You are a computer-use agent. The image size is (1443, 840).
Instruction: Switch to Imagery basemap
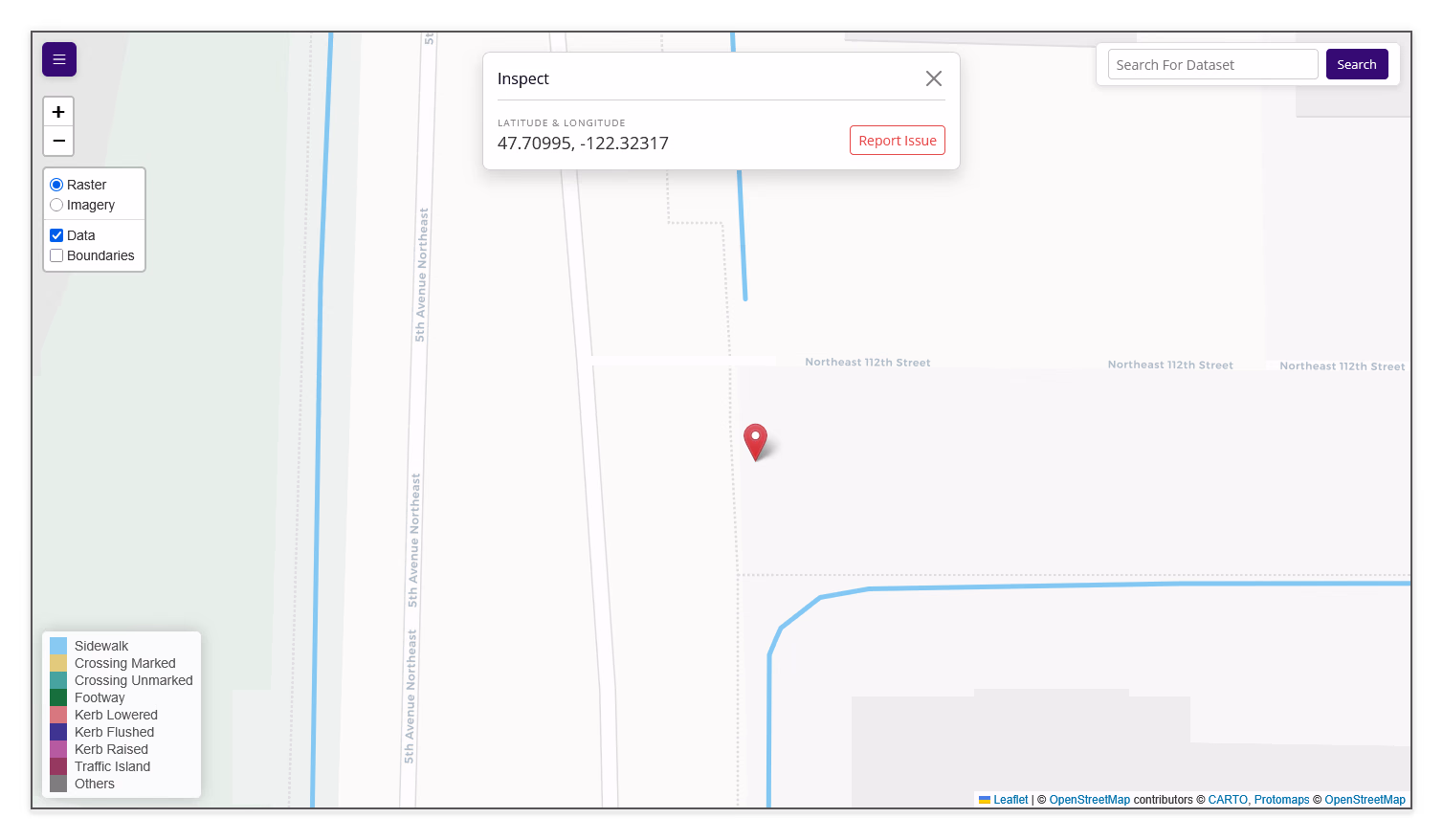[56, 205]
